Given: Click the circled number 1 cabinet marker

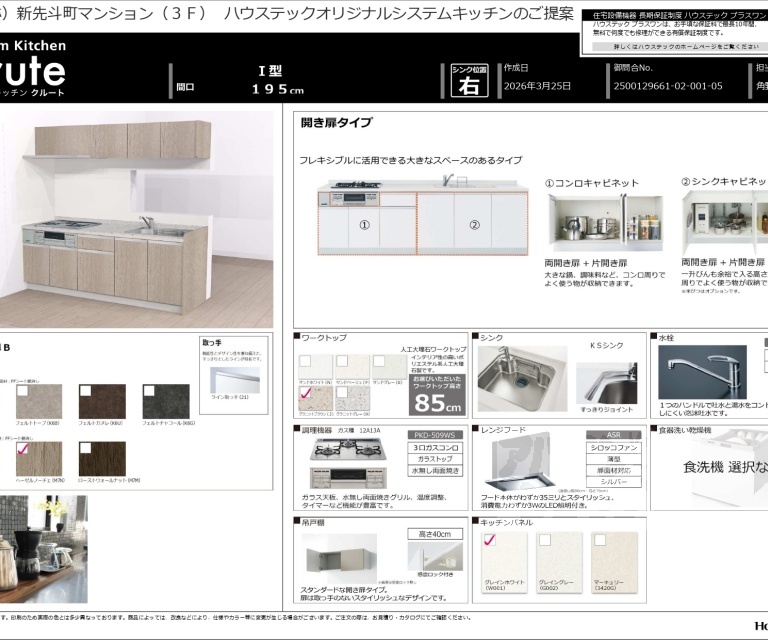Looking at the screenshot, I should click(x=364, y=225).
